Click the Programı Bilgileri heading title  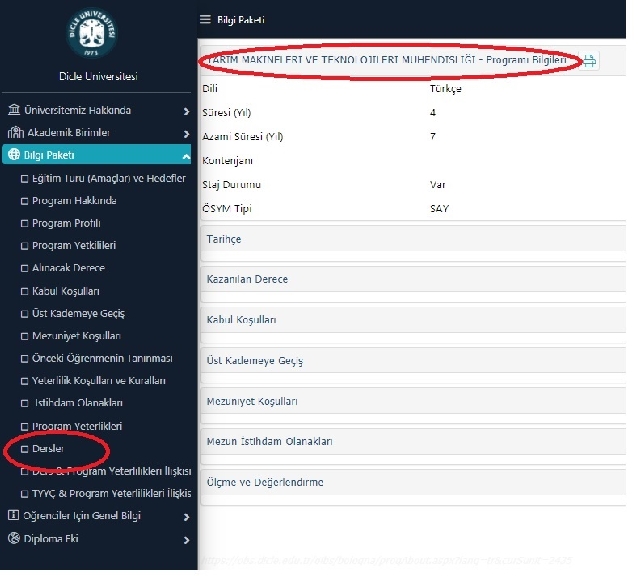[x=386, y=60]
